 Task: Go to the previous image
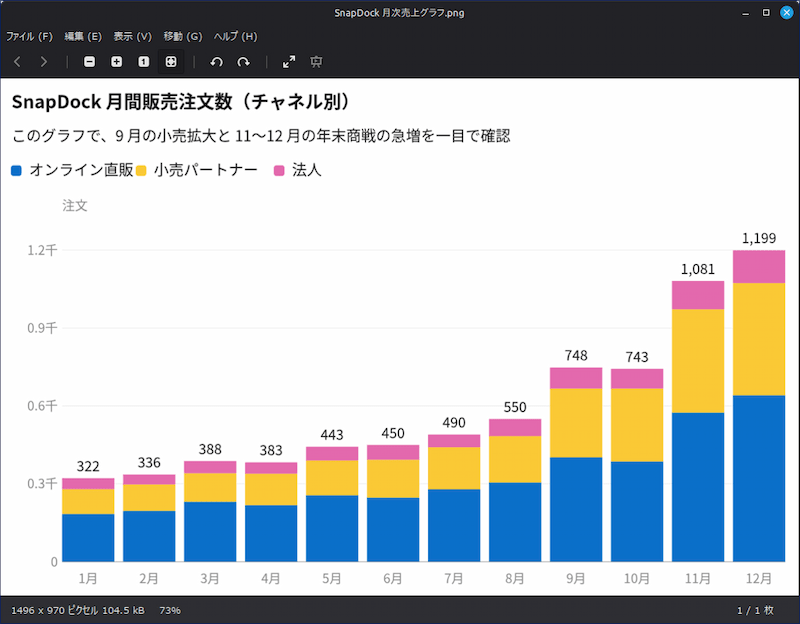pyautogui.click(x=17, y=62)
